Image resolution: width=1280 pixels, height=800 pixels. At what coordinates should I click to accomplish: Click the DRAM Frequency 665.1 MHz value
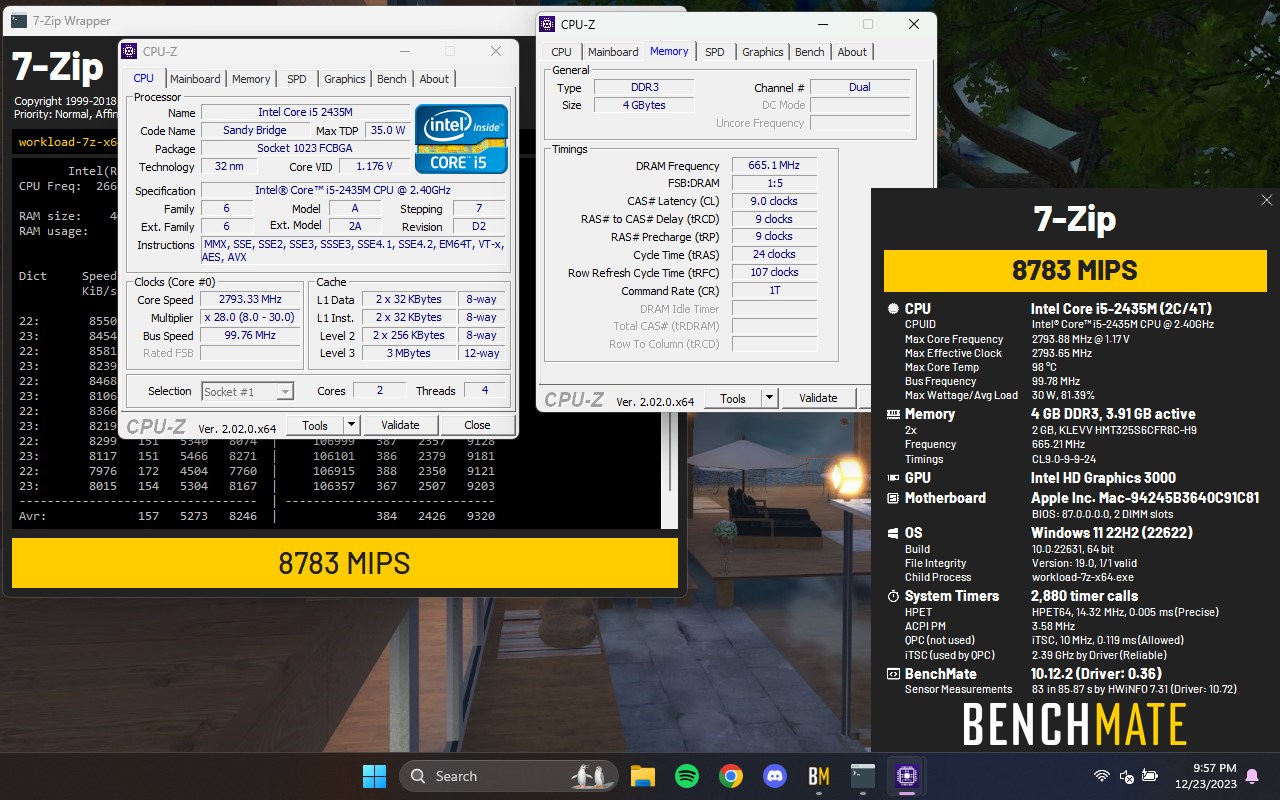[x=774, y=165]
